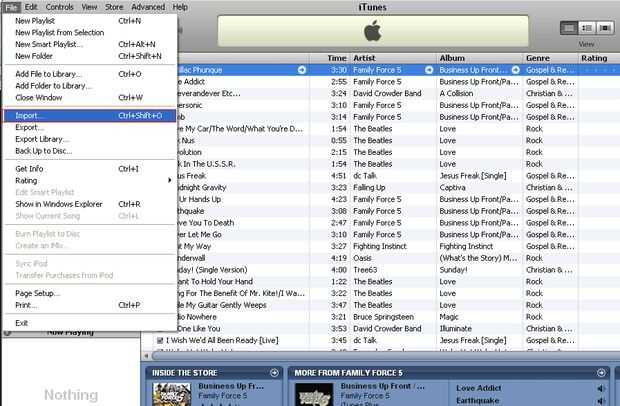Click the 4:51 time cell
Screen dimensions: 620x406
coord(339,176)
